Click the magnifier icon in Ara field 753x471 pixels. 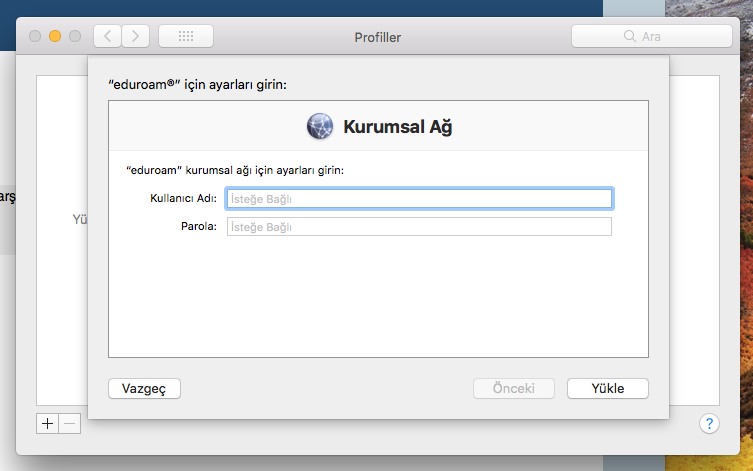pos(630,36)
